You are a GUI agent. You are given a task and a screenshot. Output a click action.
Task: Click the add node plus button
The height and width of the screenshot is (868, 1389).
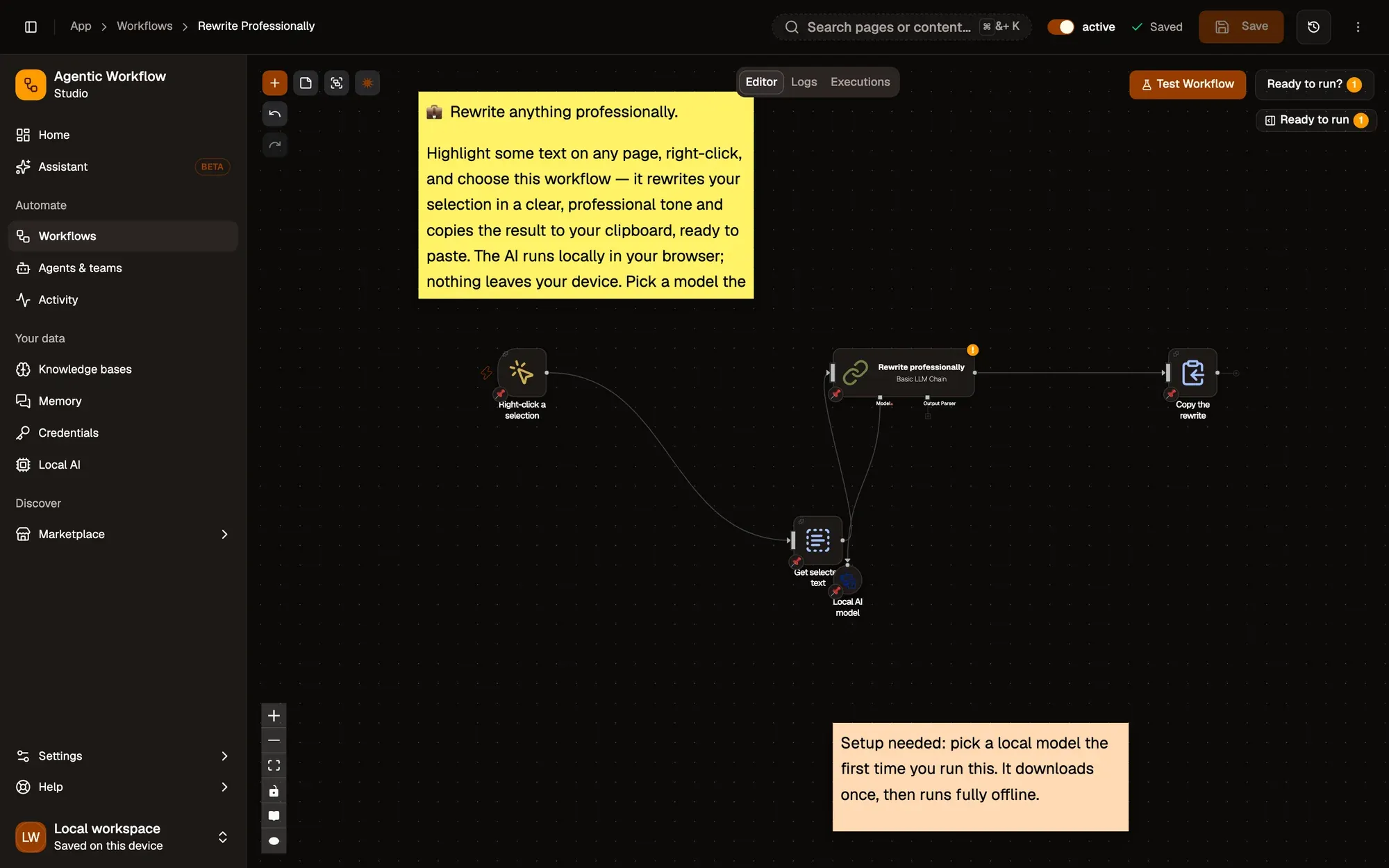click(274, 83)
